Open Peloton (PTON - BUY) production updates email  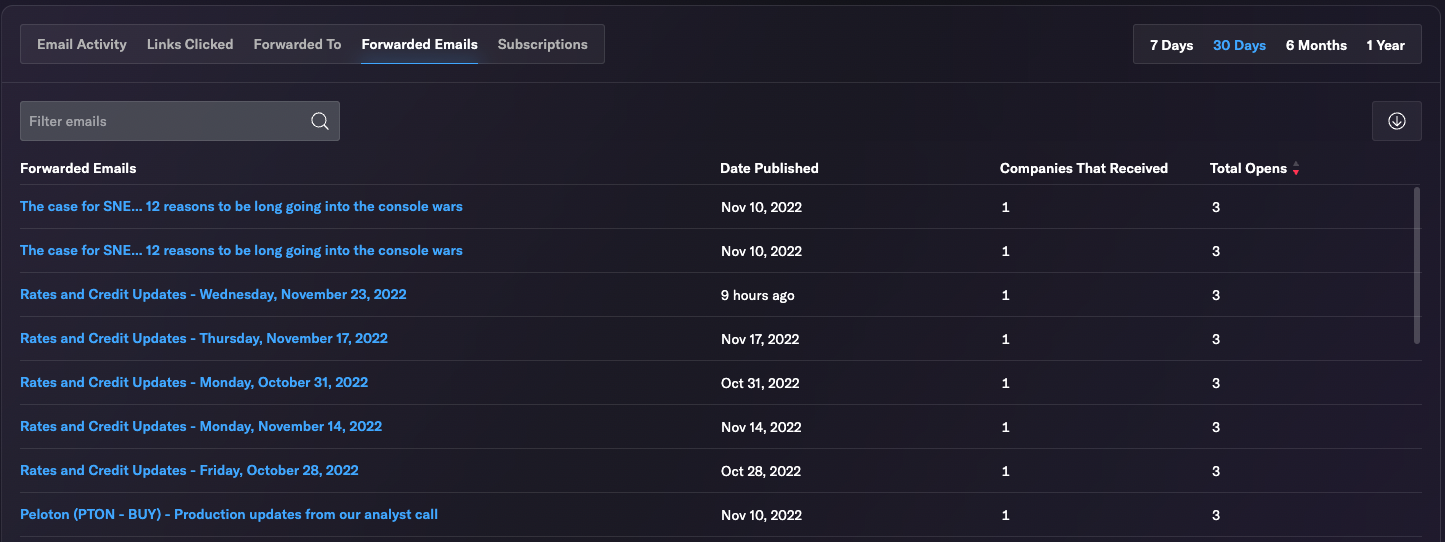[229, 514]
